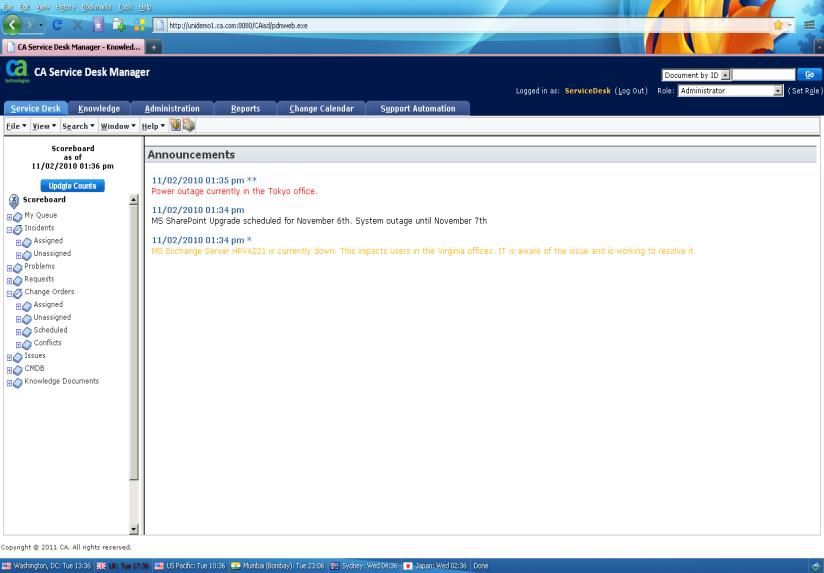This screenshot has height=573, width=824.
Task: Open the Search menu
Action: click(x=78, y=126)
